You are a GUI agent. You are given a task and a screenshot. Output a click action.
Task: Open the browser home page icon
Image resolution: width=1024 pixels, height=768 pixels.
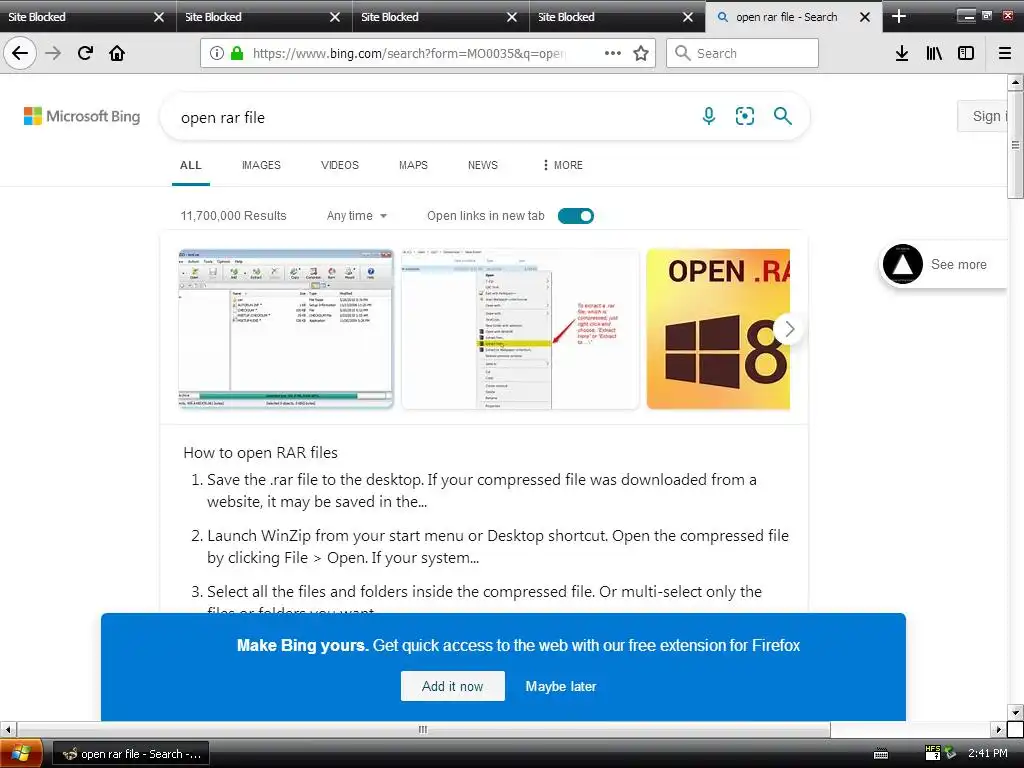point(117,53)
